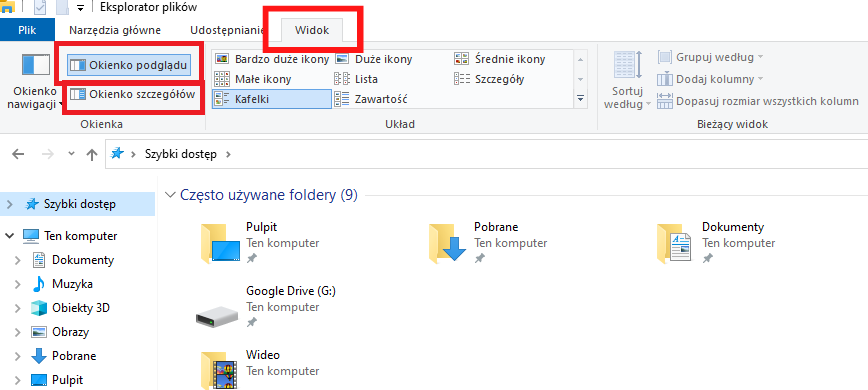Open the Plik menu tab

click(27, 30)
